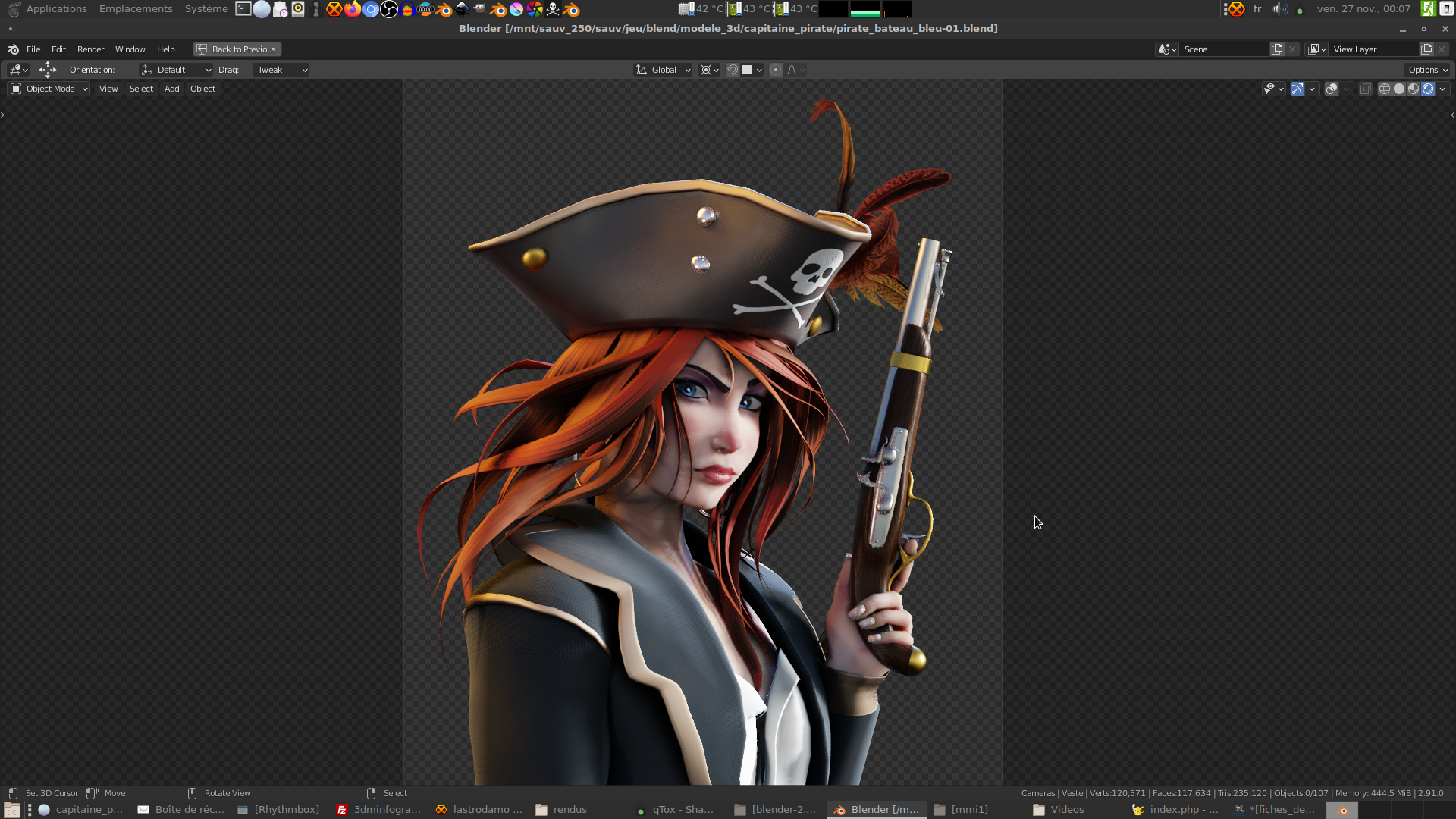Image resolution: width=1456 pixels, height=819 pixels.
Task: Switch to Material Preview shading
Action: (1414, 89)
